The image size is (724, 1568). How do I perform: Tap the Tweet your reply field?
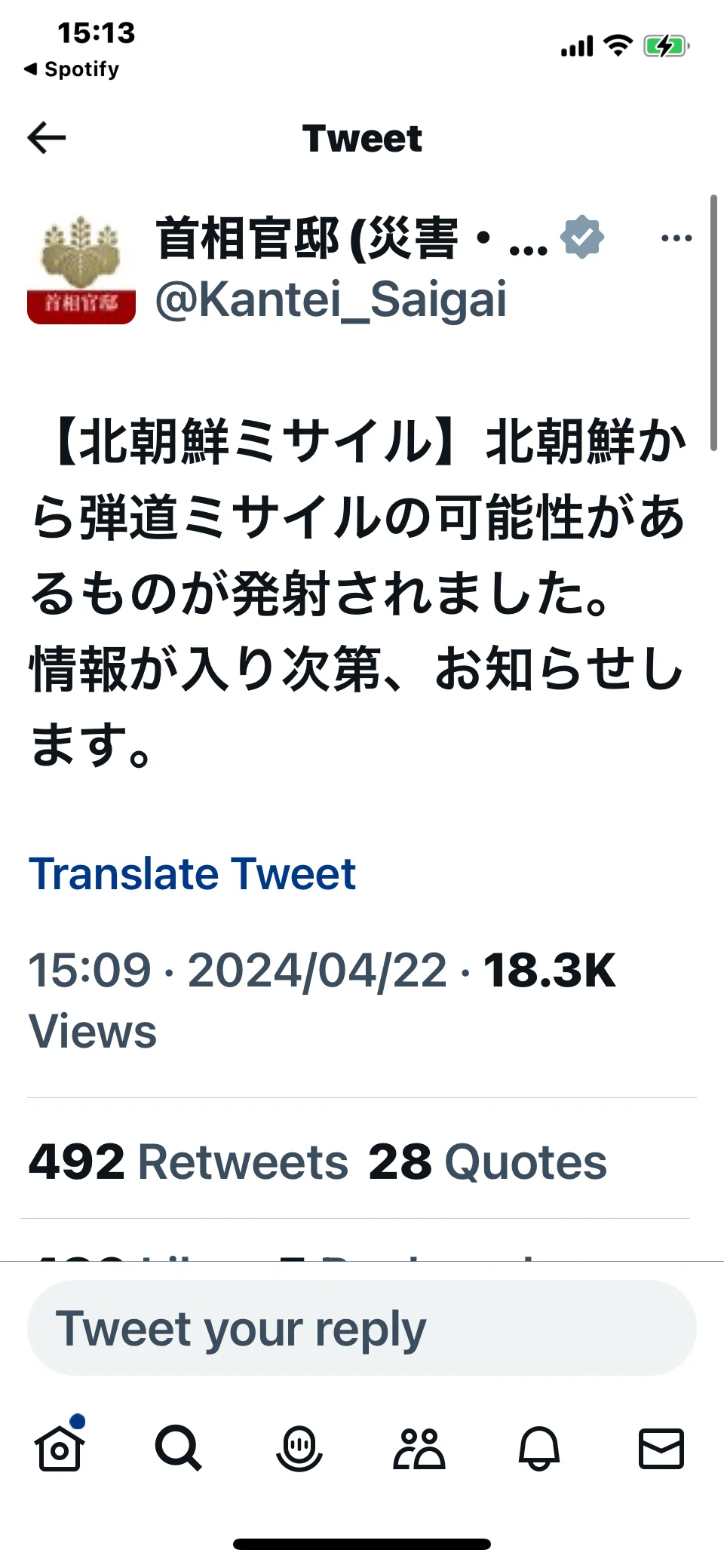click(x=362, y=1328)
